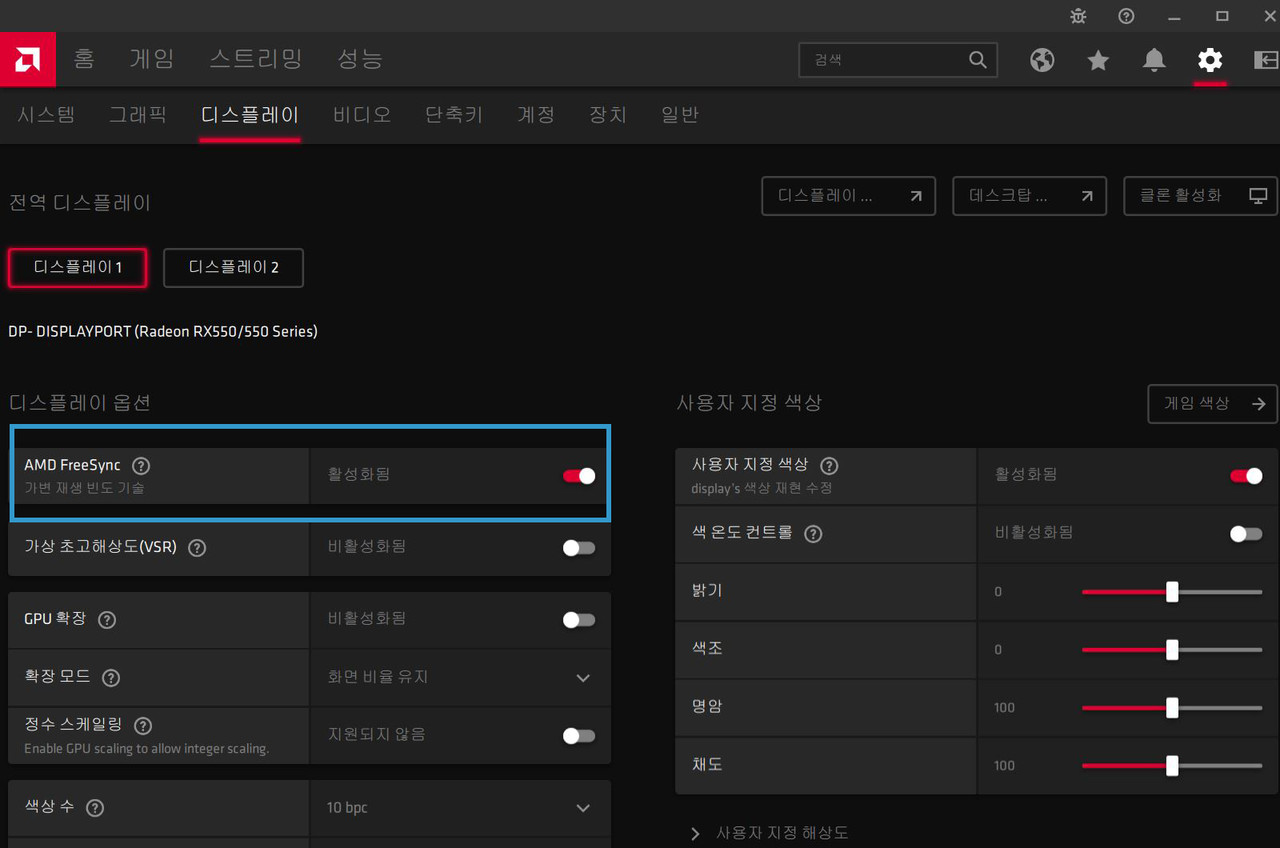Image resolution: width=1280 pixels, height=848 pixels.
Task: Open favorites via the star icon
Action: pos(1098,60)
